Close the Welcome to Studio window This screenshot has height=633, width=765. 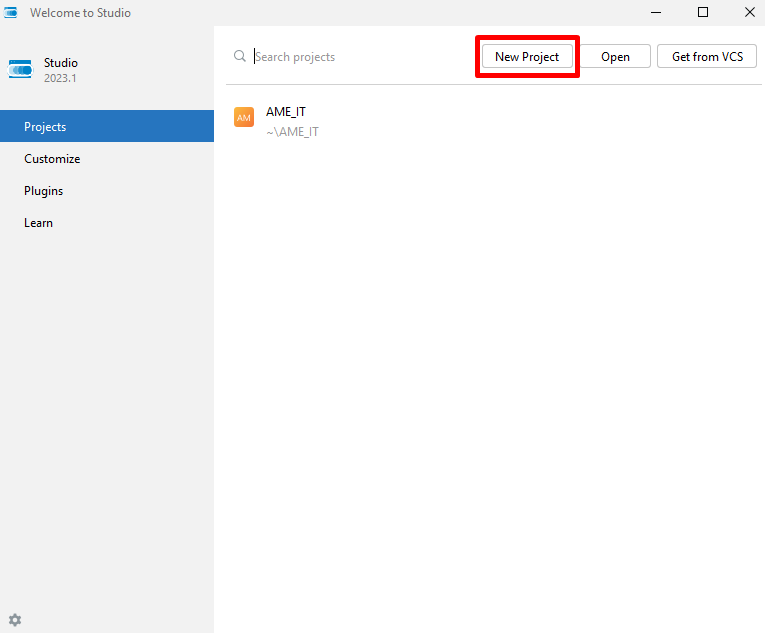tap(748, 13)
